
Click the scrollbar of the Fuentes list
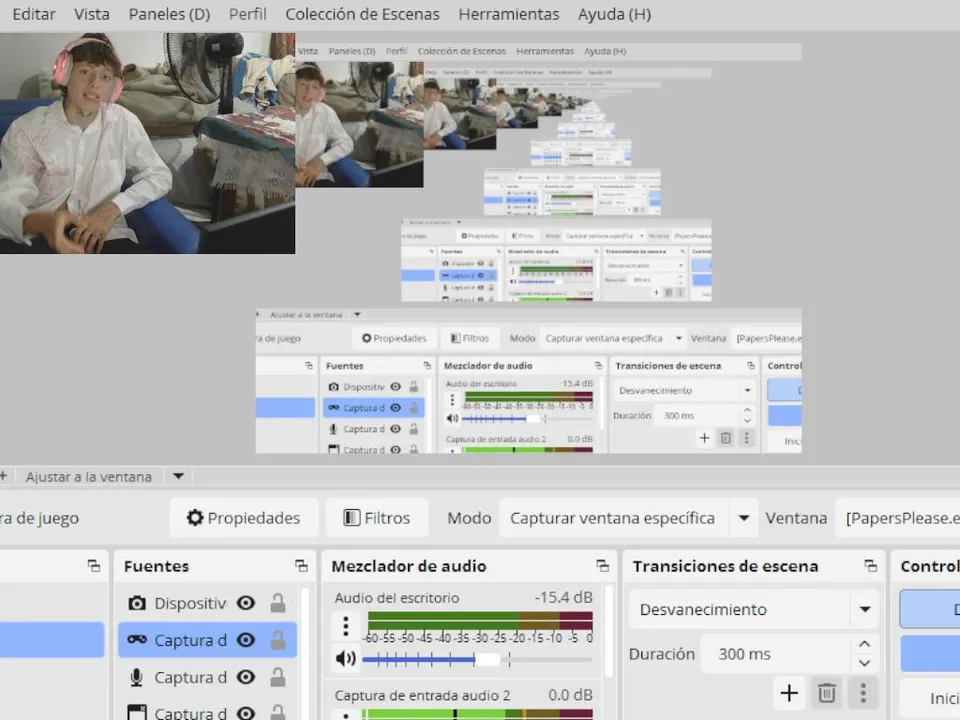point(304,653)
